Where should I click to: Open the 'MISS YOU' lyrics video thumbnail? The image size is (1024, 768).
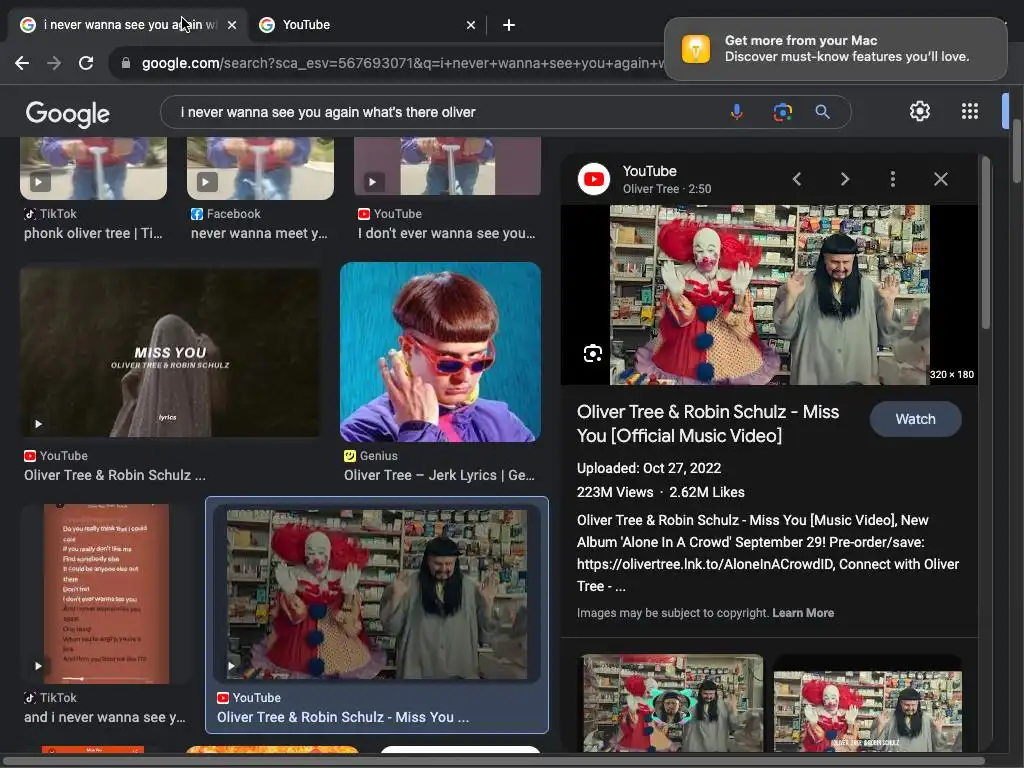(170, 352)
